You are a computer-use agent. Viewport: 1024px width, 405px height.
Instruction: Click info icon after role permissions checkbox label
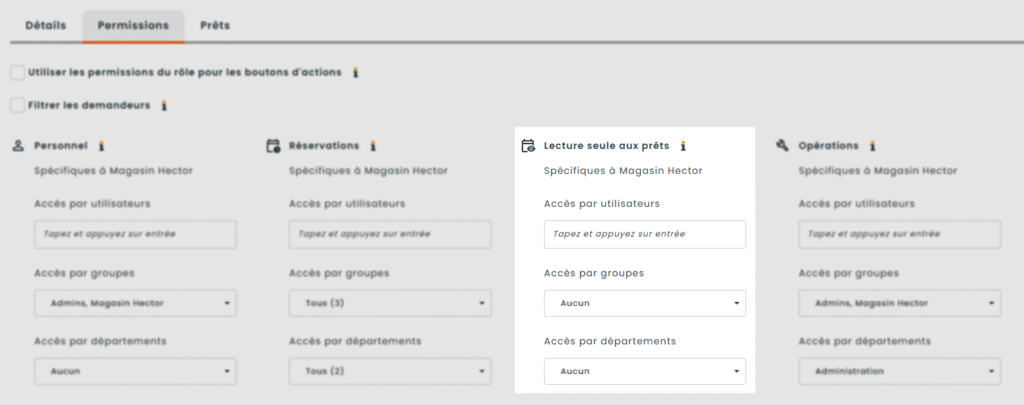pos(356,73)
